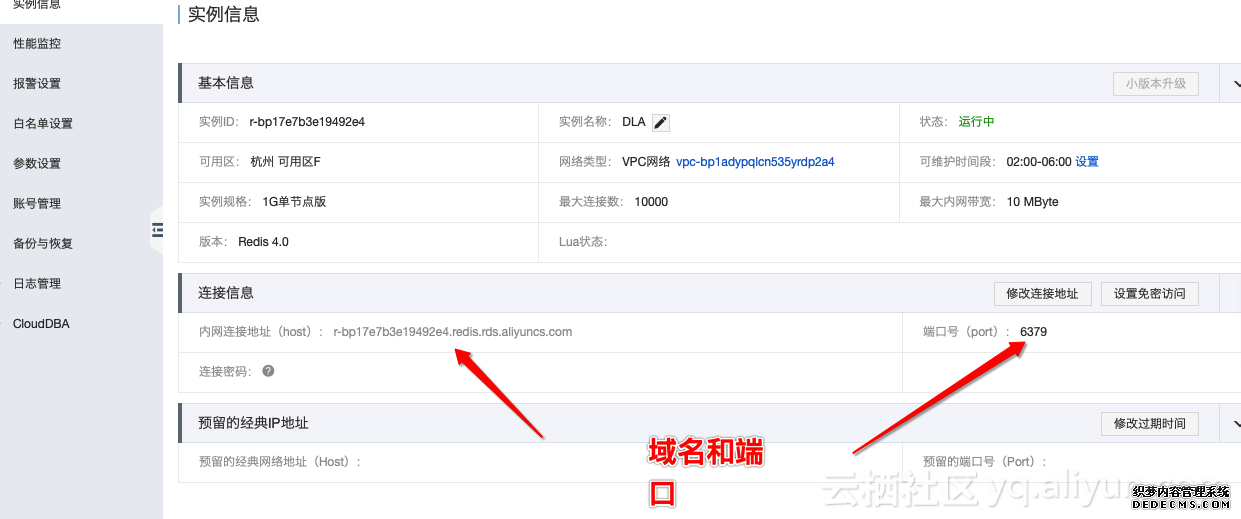Select 白名单设置 in the sidebar
This screenshot has width=1241, height=519.
(43, 124)
